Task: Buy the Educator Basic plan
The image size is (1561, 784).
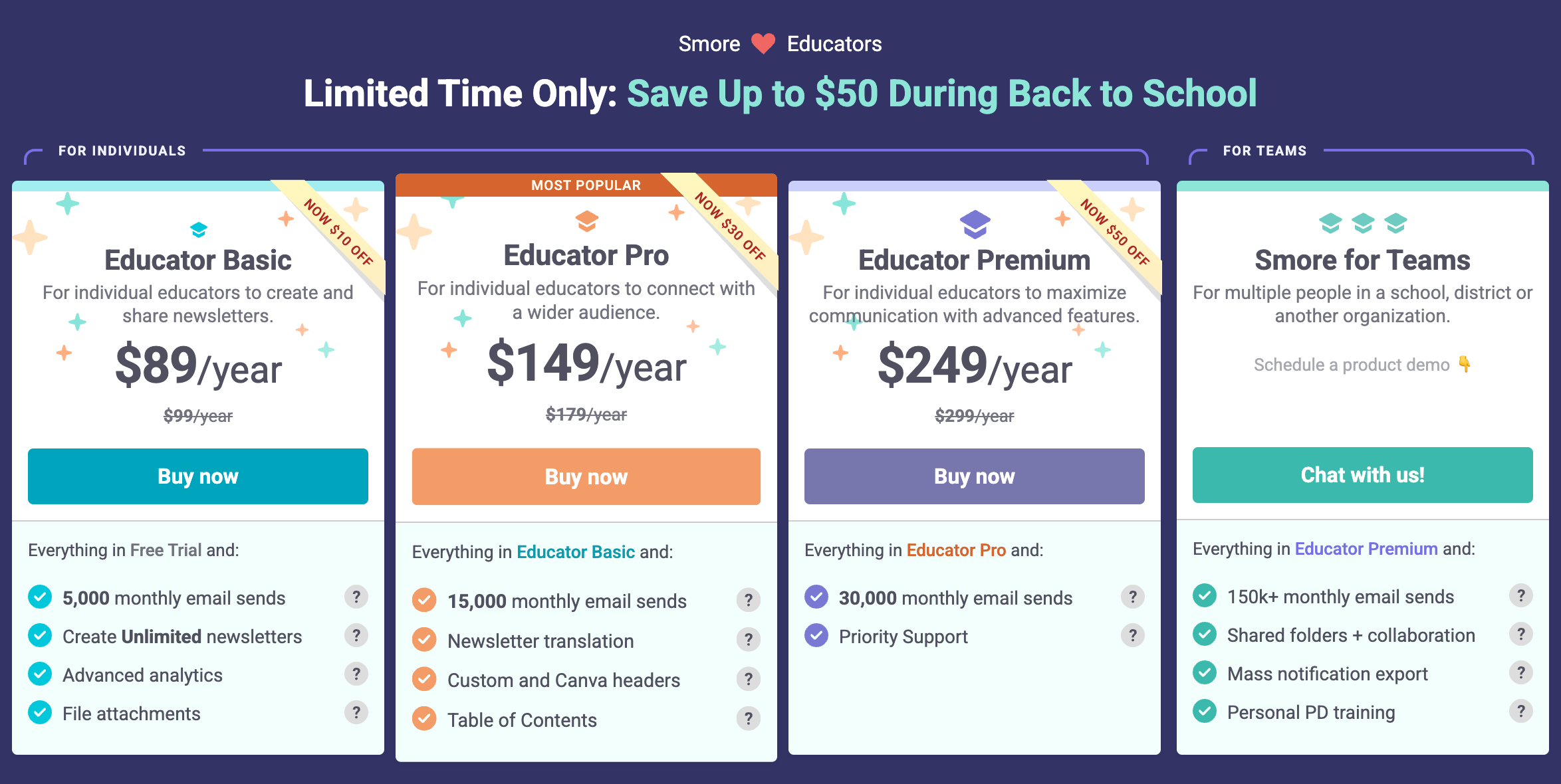Action: point(198,476)
